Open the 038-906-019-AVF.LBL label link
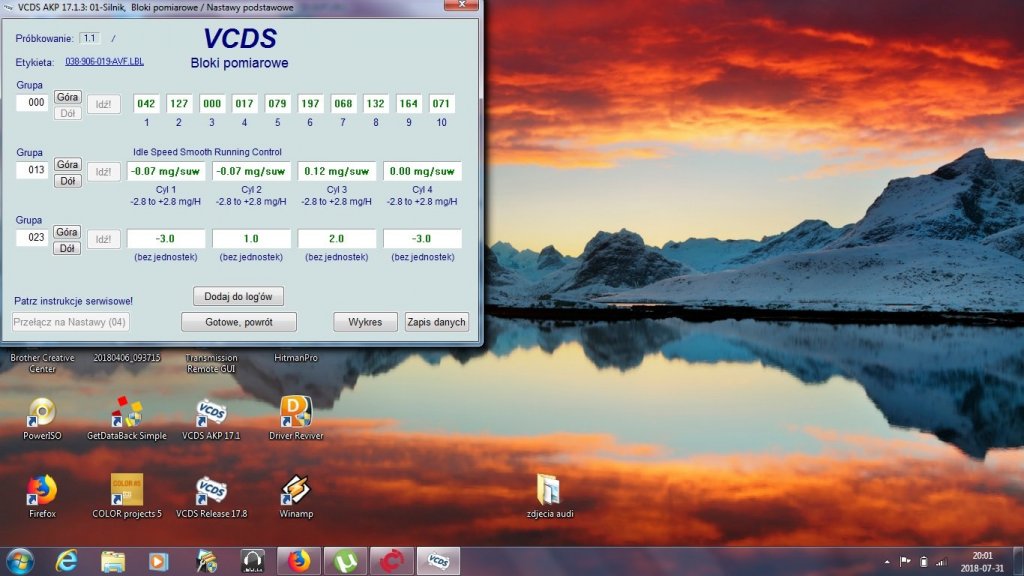The image size is (1024, 576). point(104,61)
